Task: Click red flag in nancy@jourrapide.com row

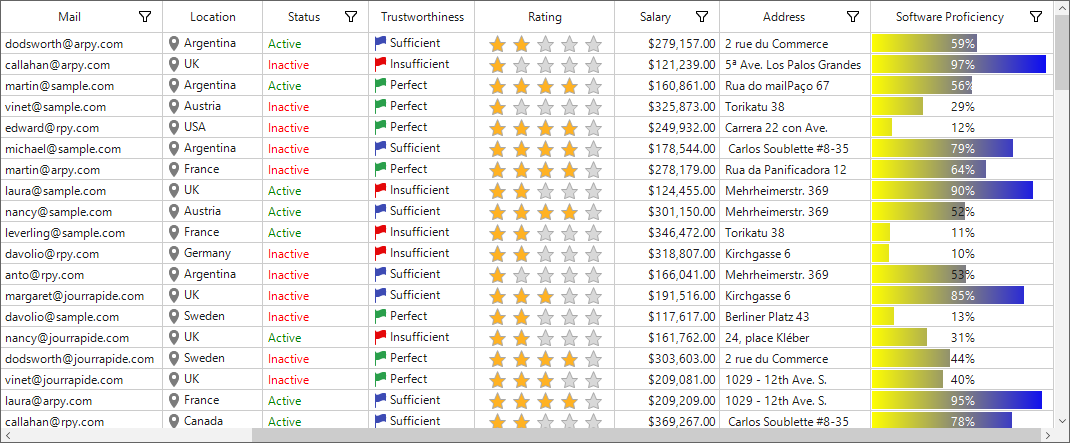Action: tap(381, 337)
